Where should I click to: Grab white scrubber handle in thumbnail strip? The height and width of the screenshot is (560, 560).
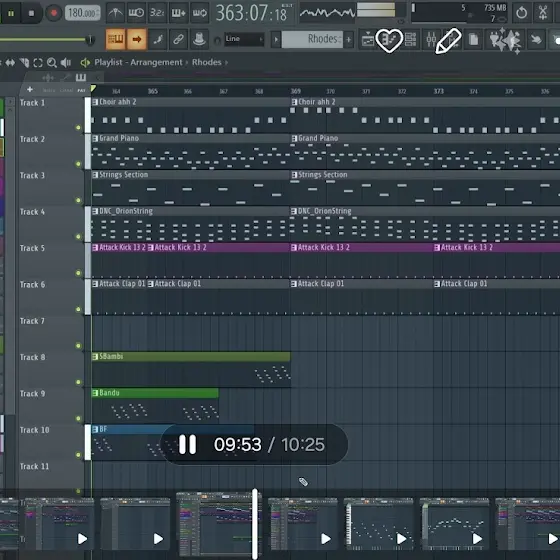pos(255,524)
